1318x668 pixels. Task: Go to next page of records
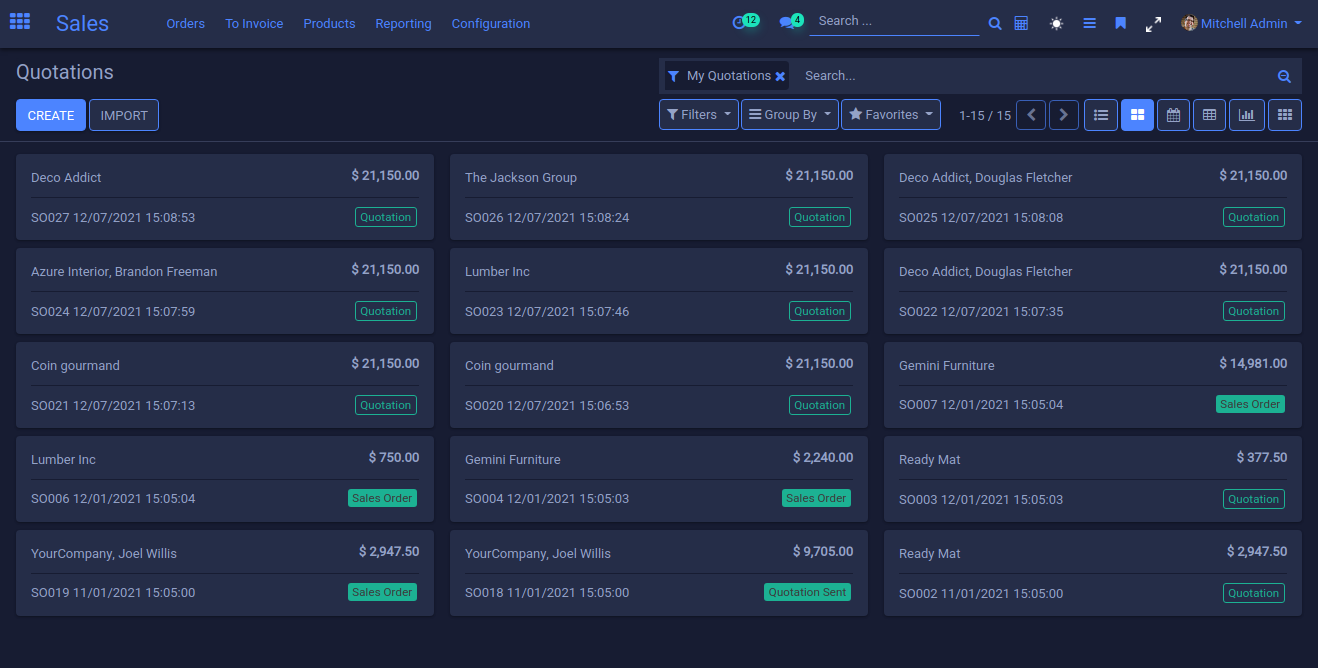click(x=1063, y=115)
